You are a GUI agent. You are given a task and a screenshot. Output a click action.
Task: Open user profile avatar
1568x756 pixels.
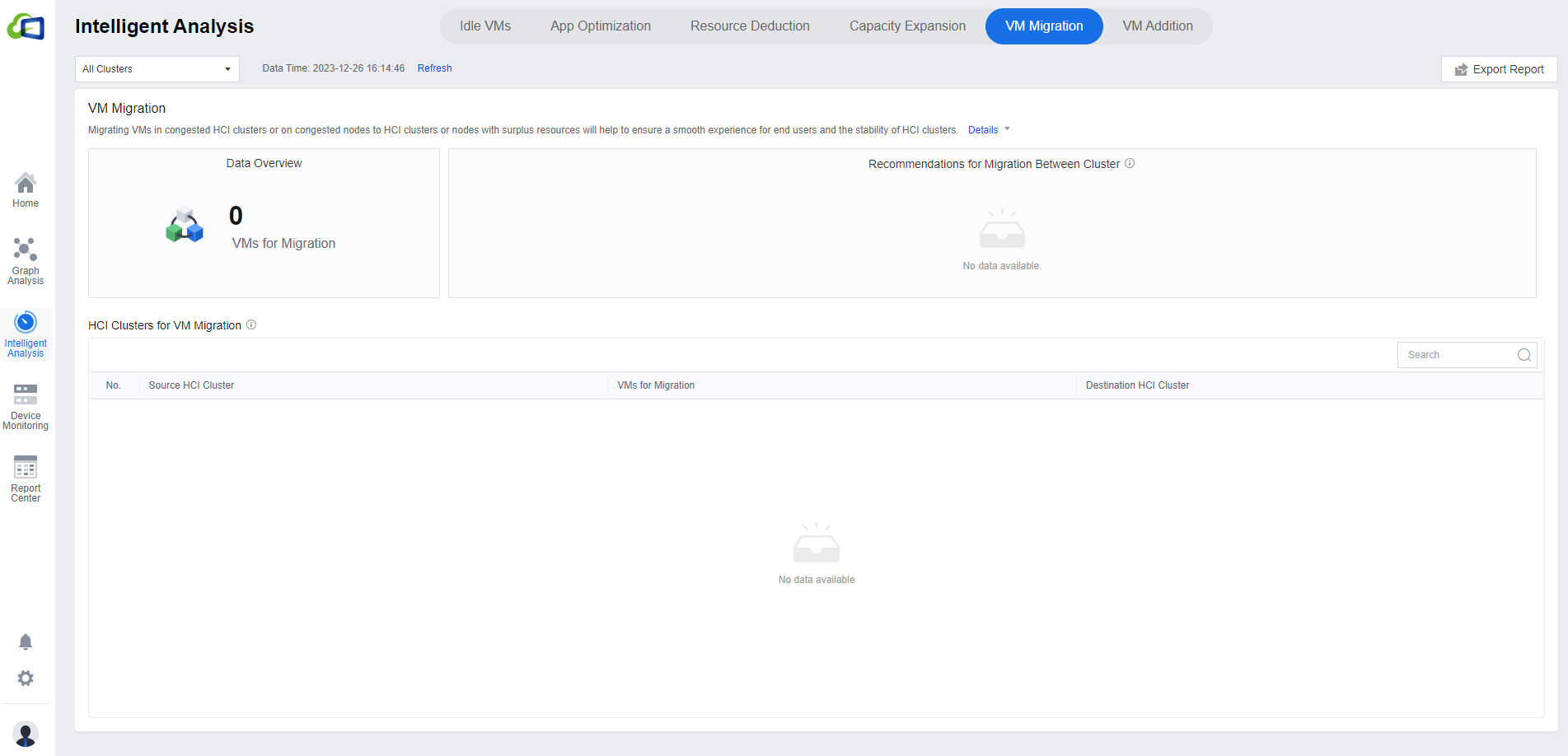pyautogui.click(x=26, y=733)
